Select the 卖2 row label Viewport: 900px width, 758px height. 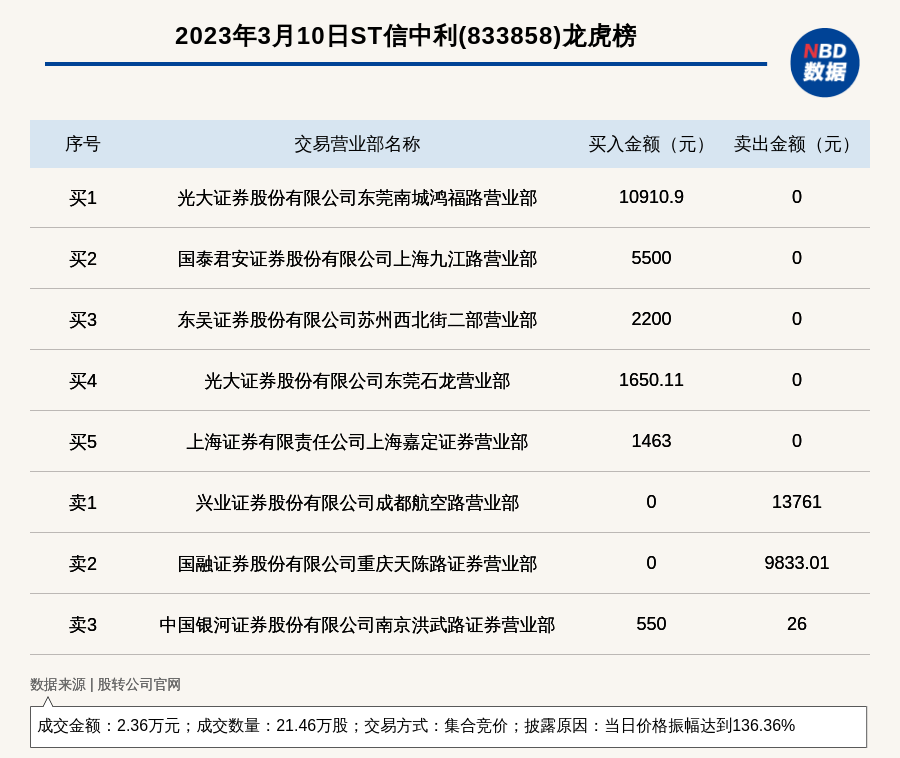[83, 563]
